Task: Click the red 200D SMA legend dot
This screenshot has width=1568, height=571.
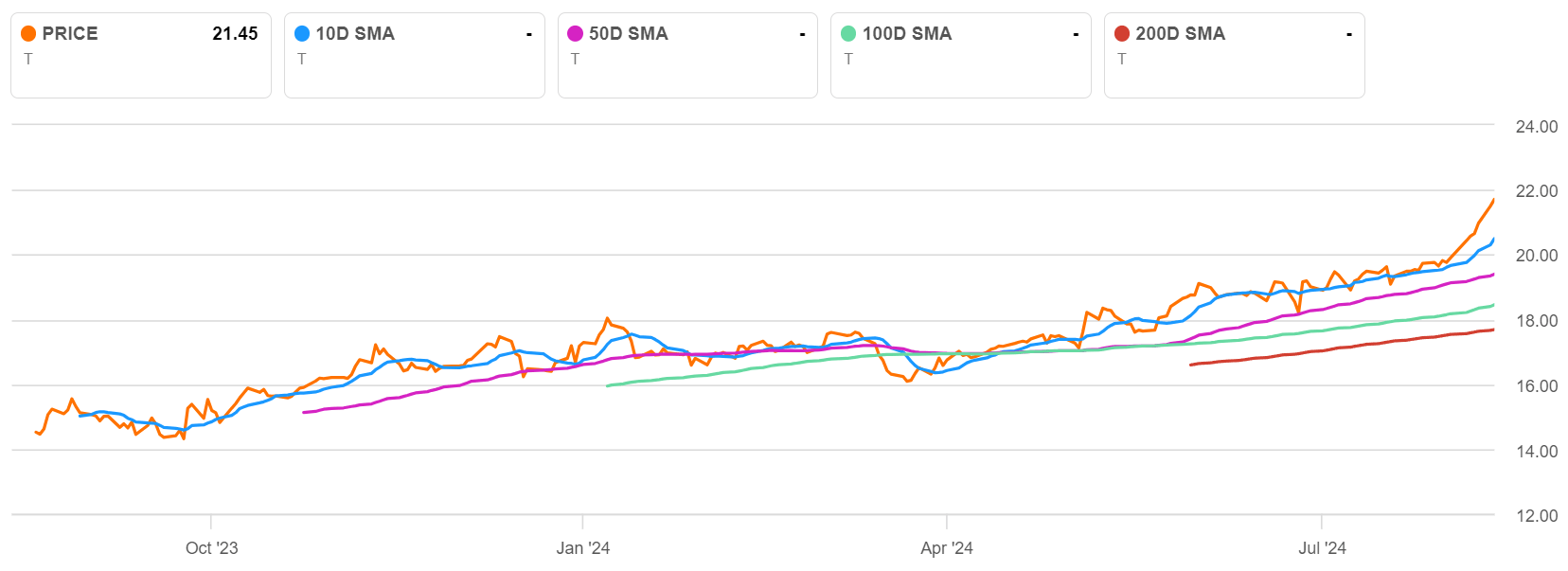Action: [1122, 34]
